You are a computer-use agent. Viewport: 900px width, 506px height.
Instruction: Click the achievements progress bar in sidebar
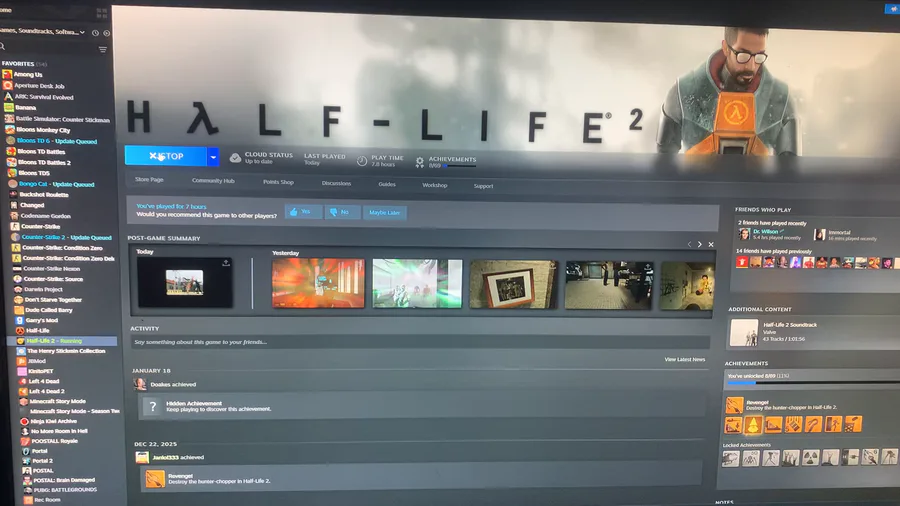click(812, 383)
